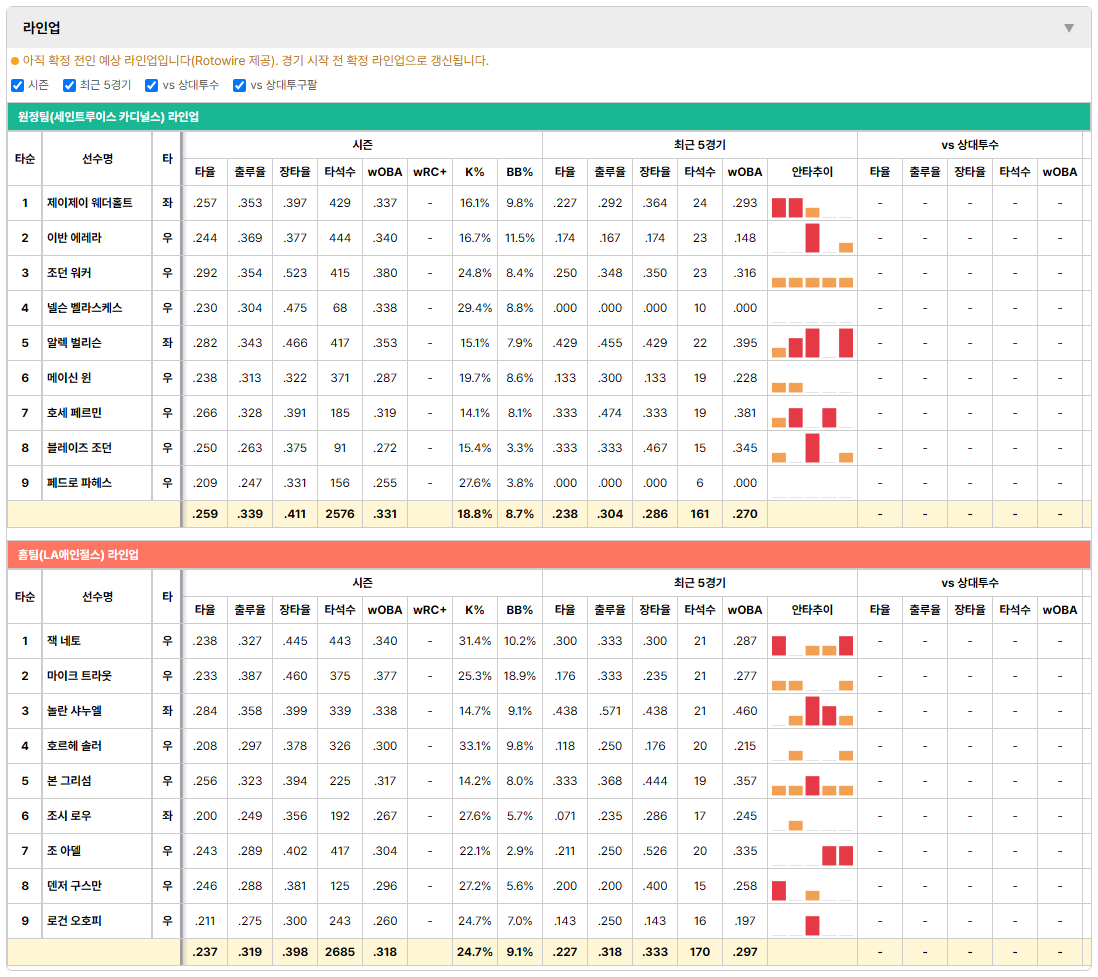Click 놀란 샤누엘 hit trend chart
The image size is (1098, 977).
coord(812,711)
